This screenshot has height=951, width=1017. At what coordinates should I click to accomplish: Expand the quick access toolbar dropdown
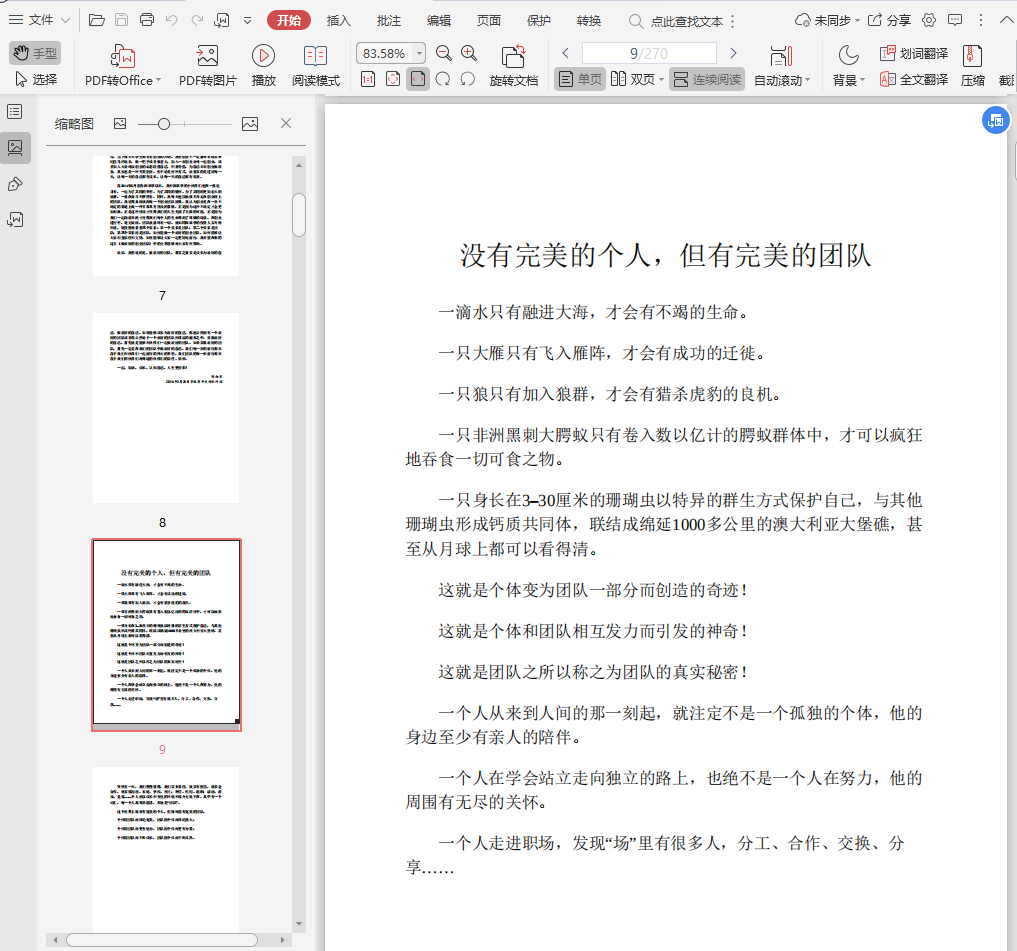coord(247,21)
